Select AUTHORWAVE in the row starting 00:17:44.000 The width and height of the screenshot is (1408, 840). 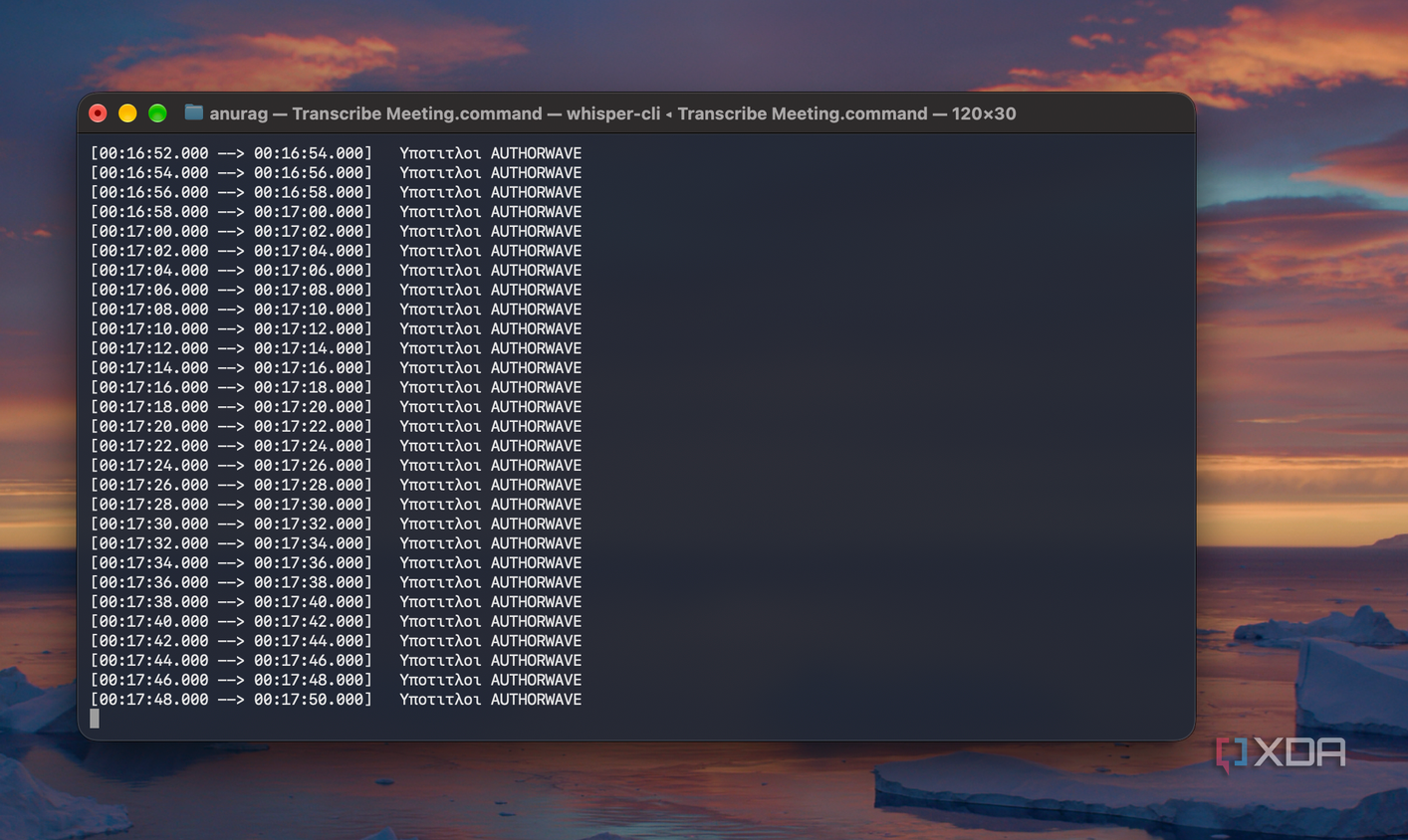click(x=536, y=661)
